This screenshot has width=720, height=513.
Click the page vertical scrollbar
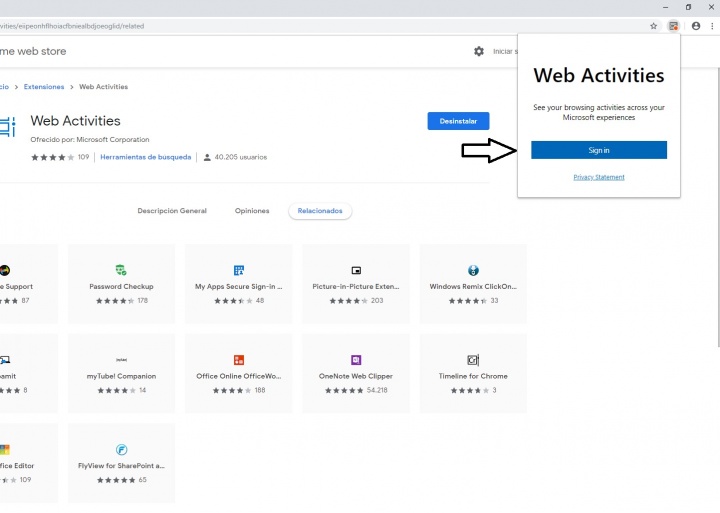pyautogui.click(x=718, y=207)
